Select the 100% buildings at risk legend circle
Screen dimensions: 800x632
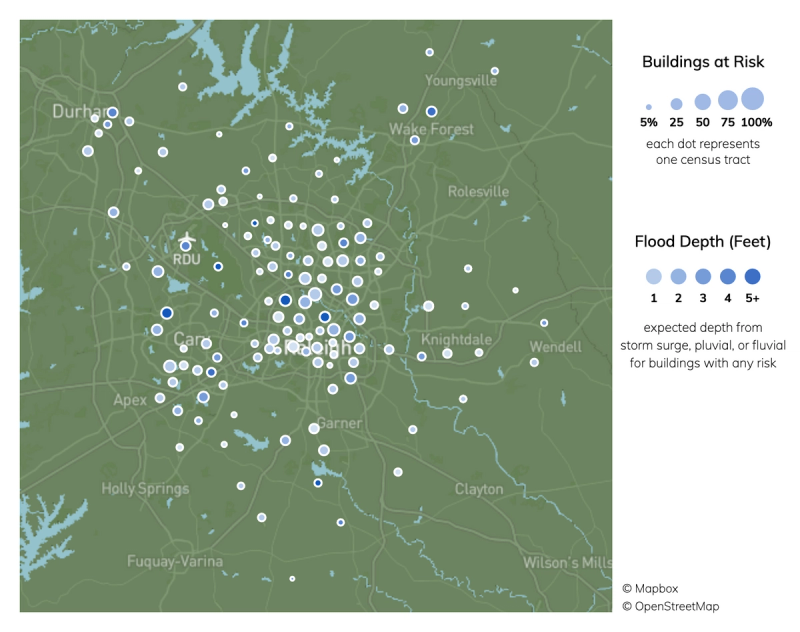[753, 97]
